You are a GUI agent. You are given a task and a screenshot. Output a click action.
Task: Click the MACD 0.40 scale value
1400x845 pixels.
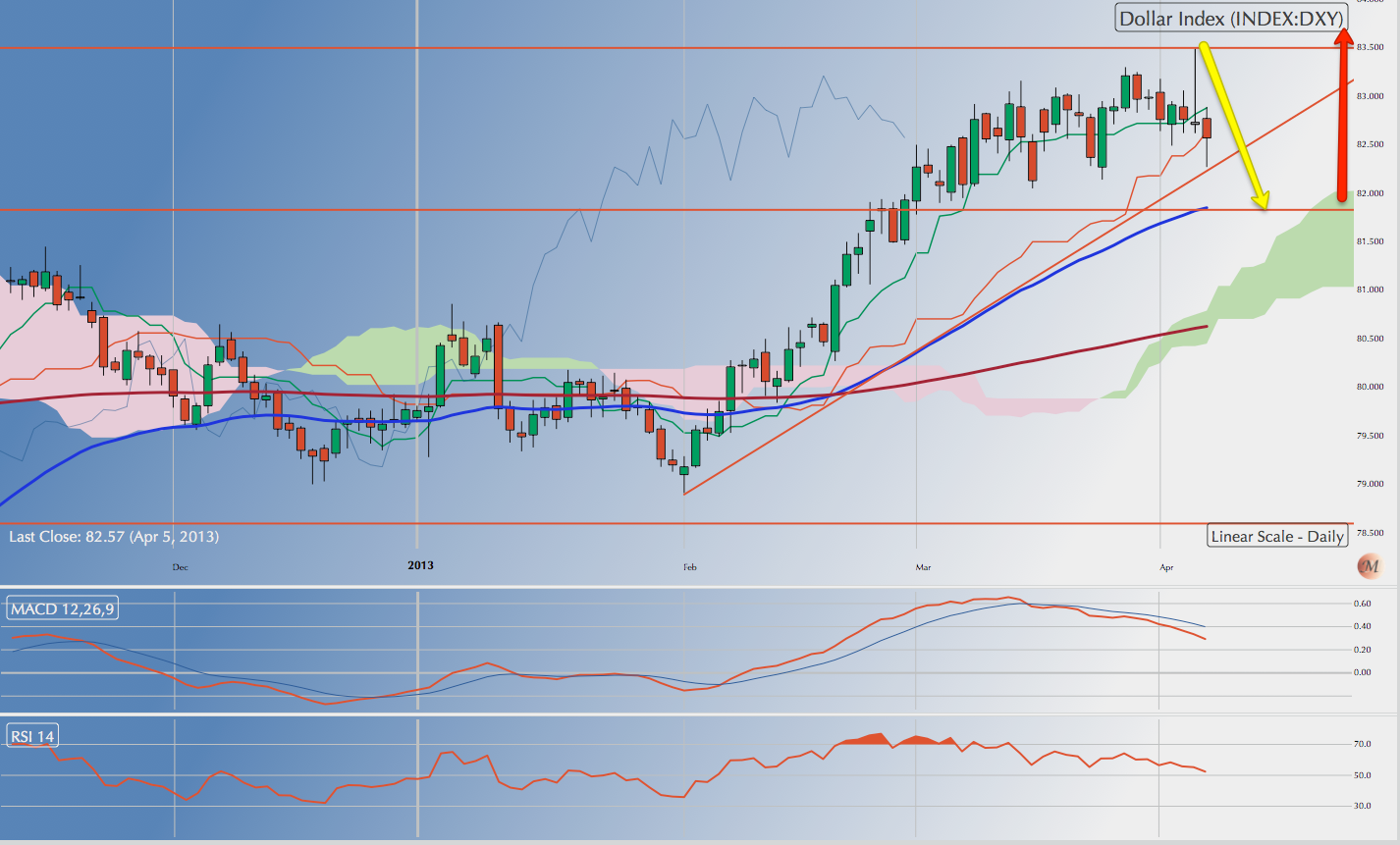[x=1363, y=626]
